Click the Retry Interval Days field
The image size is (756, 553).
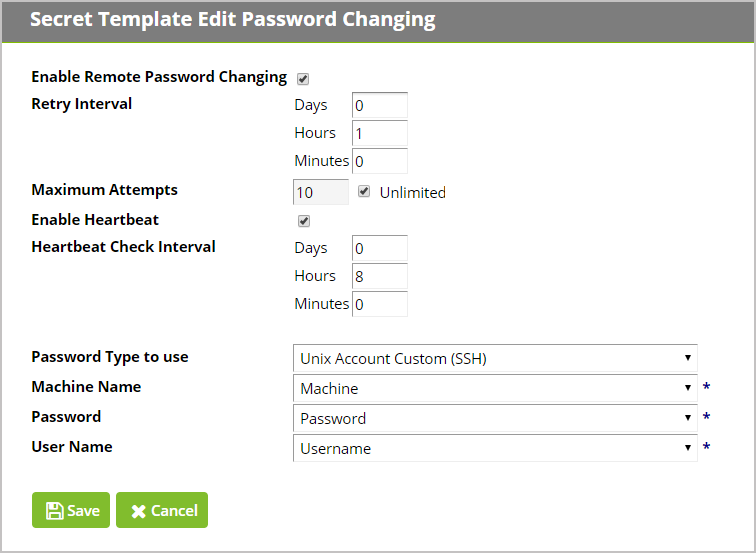click(380, 105)
